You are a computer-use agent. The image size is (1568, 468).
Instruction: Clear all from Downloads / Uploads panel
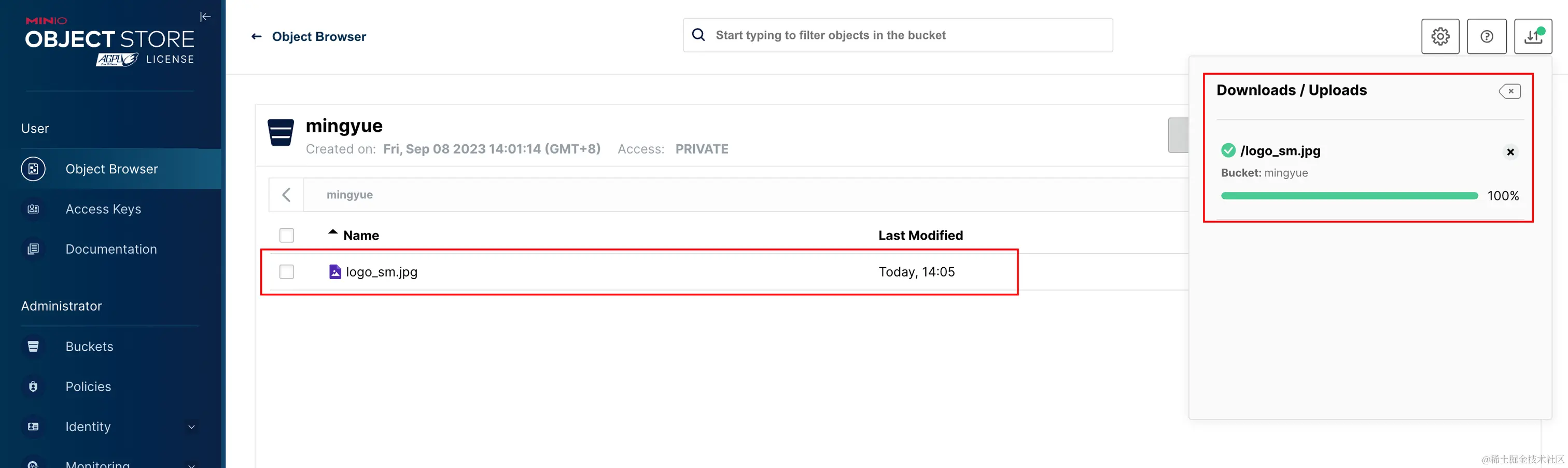(x=1509, y=91)
